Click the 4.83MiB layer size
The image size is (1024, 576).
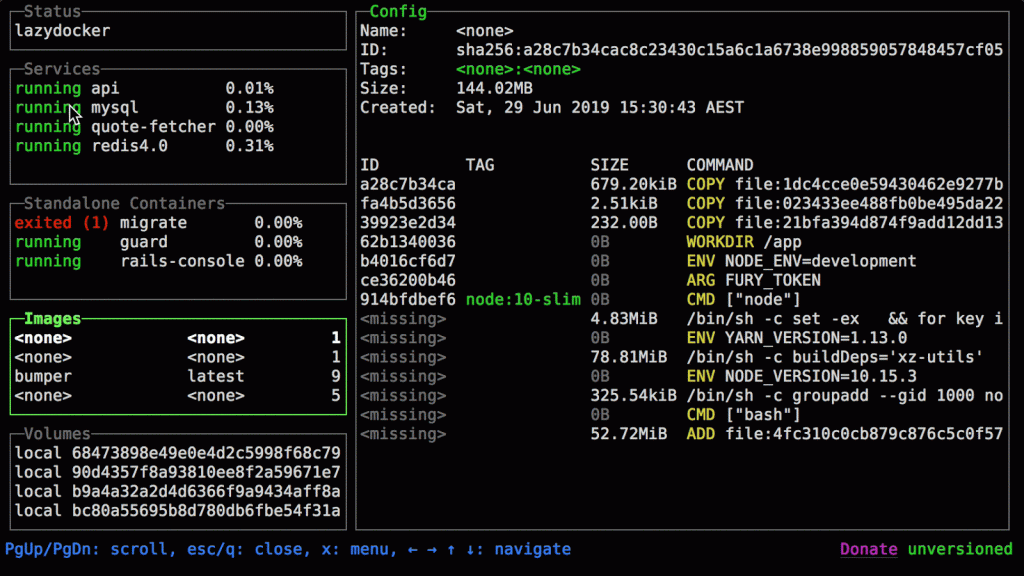(624, 319)
